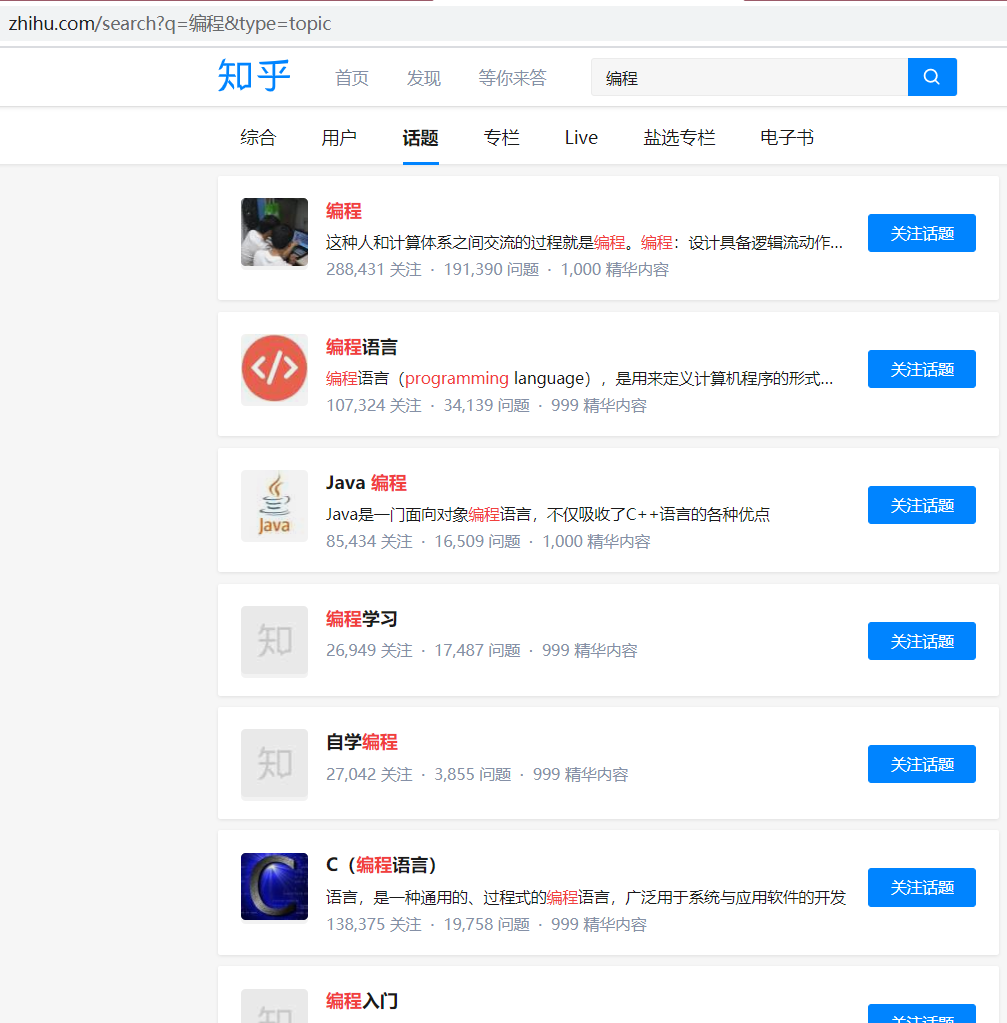Click the blue search magnifier button
Screen dimensions: 1007x1023
tap(932, 77)
